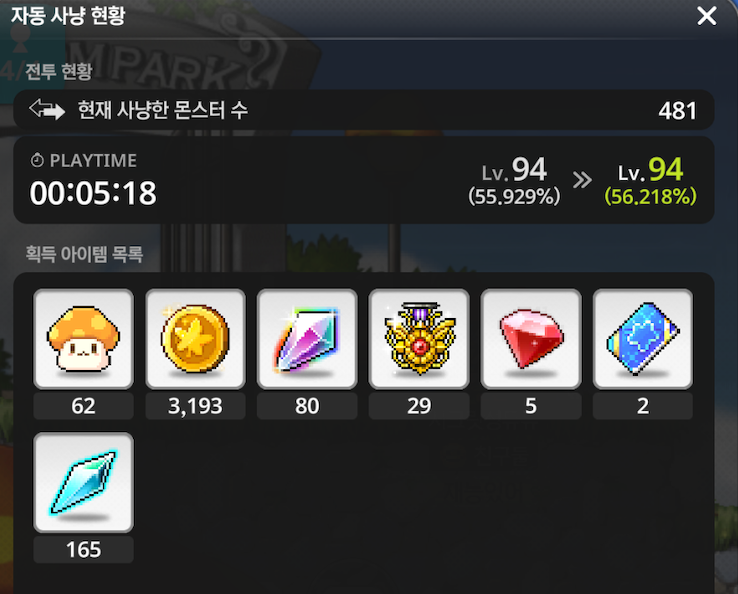This screenshot has height=594, width=738.
Task: Click the 전투 현황 section heading
Action: (x=58, y=72)
